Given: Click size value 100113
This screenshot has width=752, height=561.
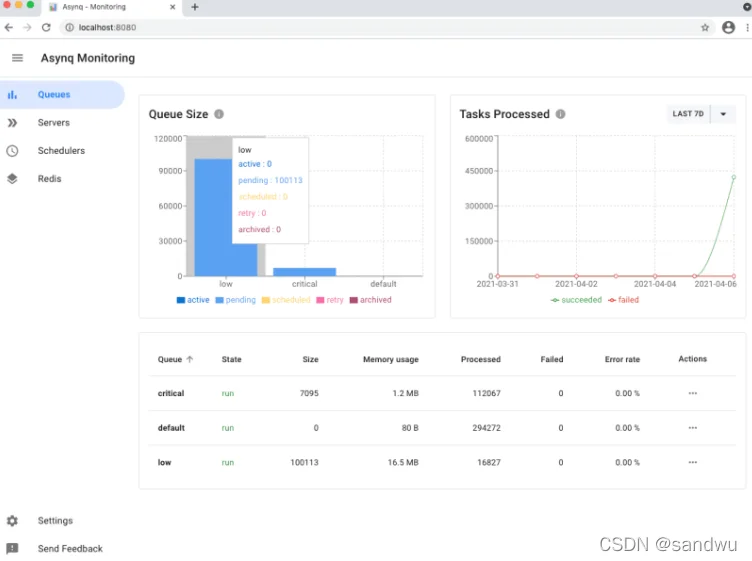Looking at the screenshot, I should click(x=304, y=462).
